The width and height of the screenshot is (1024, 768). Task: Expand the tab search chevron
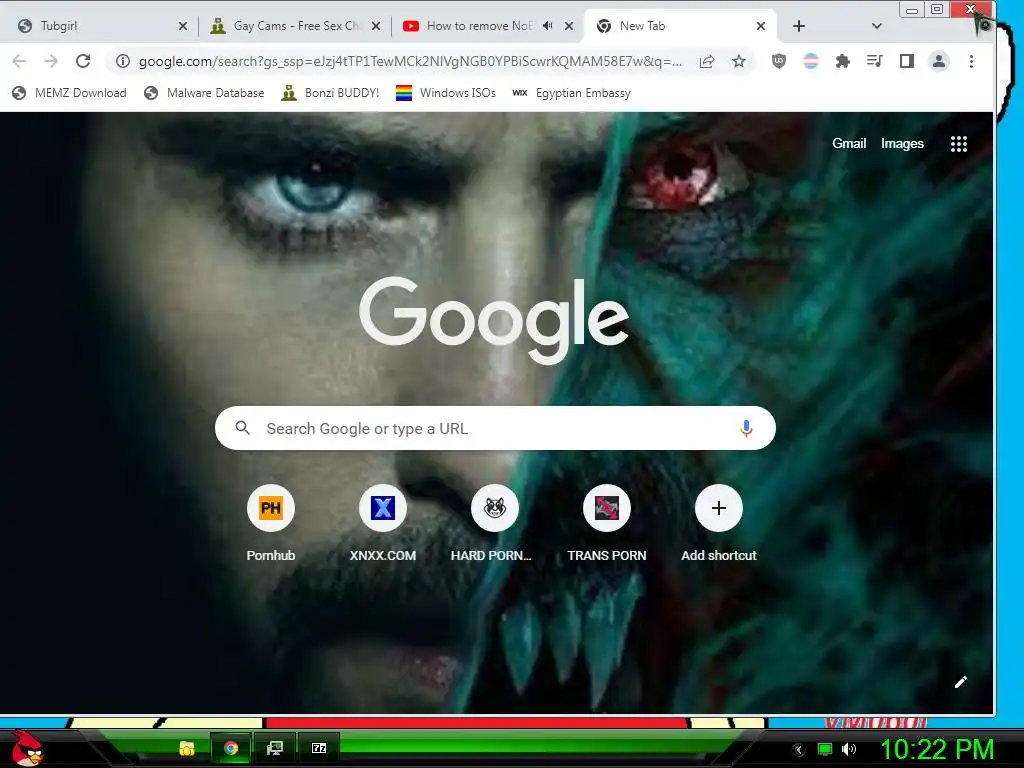click(x=876, y=26)
